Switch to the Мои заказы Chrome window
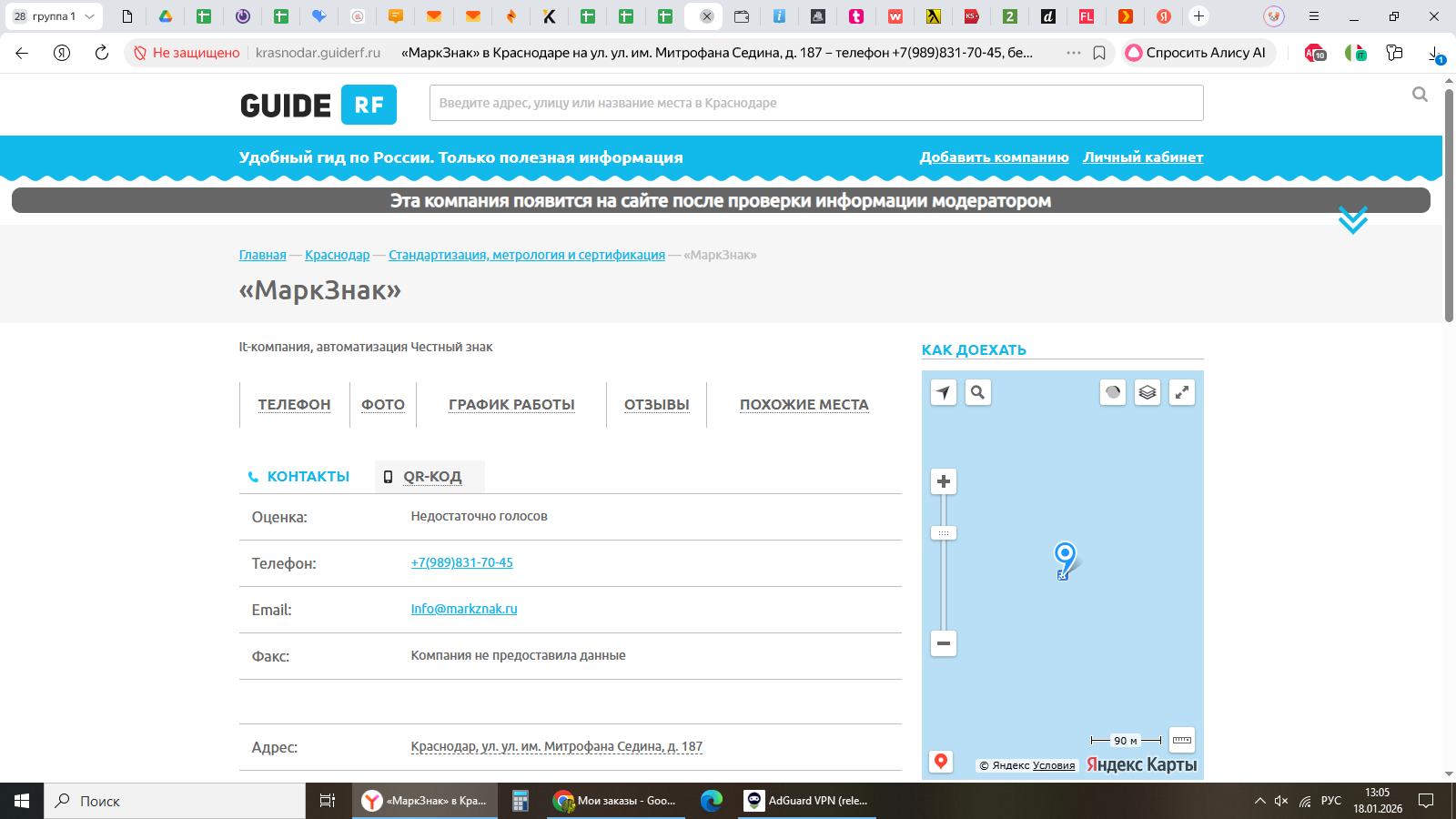This screenshot has height=819, width=1456. (615, 801)
